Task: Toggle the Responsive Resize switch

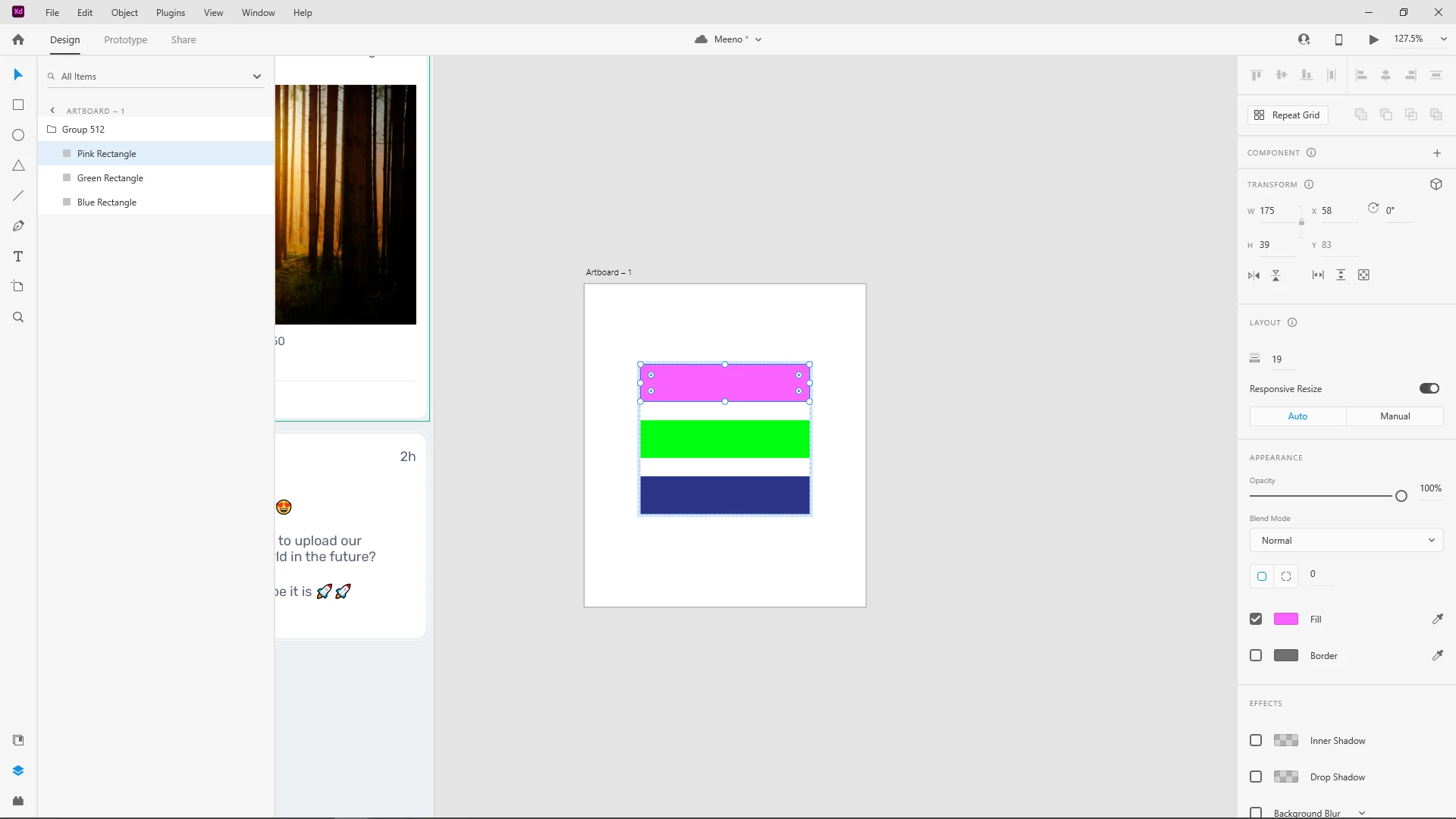Action: pos(1429,388)
